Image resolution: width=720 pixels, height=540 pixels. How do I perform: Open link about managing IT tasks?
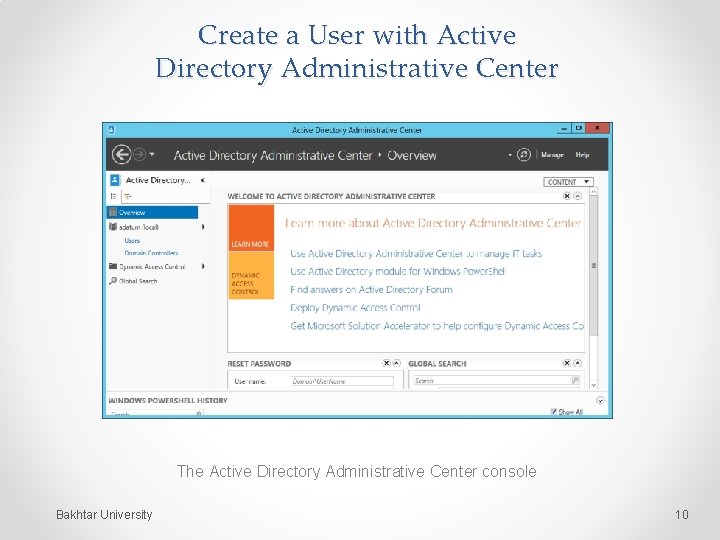416,253
